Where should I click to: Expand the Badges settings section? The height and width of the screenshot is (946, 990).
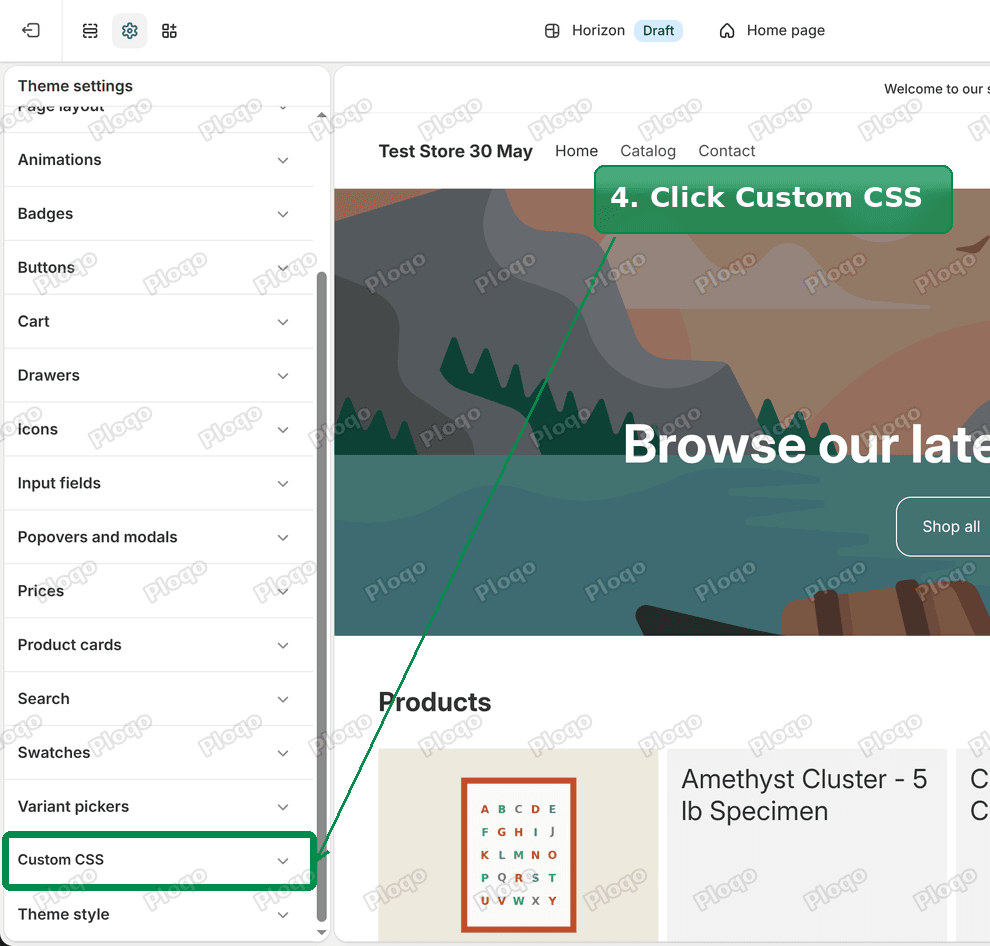click(158, 213)
